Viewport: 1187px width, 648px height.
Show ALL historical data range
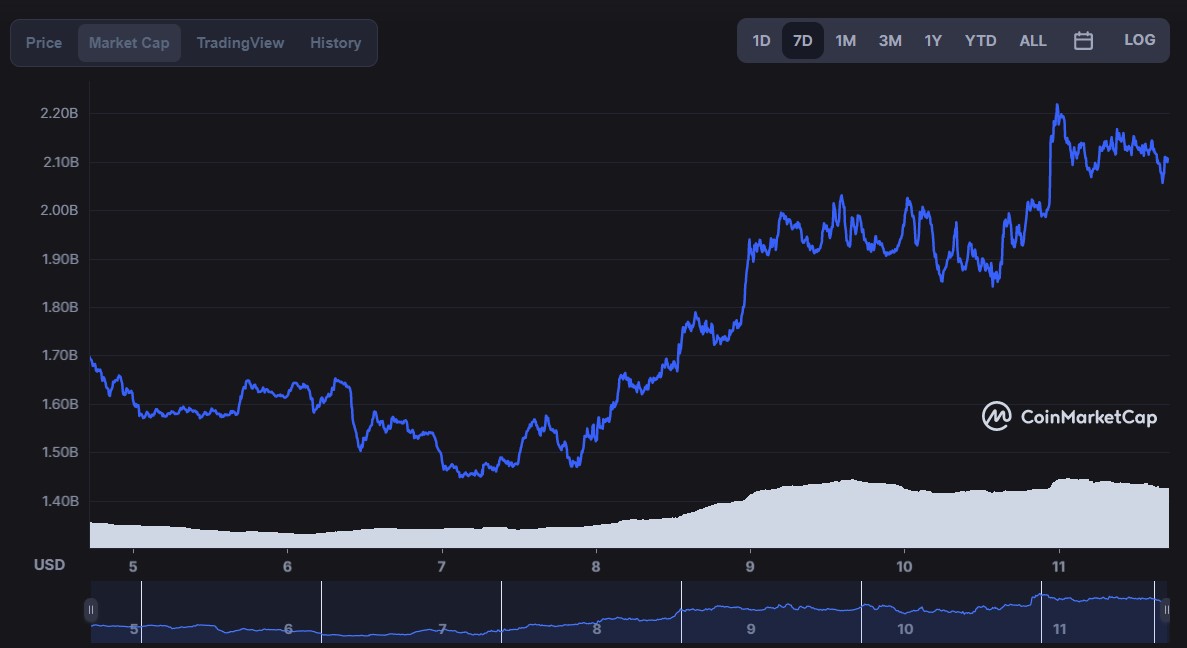(1033, 41)
